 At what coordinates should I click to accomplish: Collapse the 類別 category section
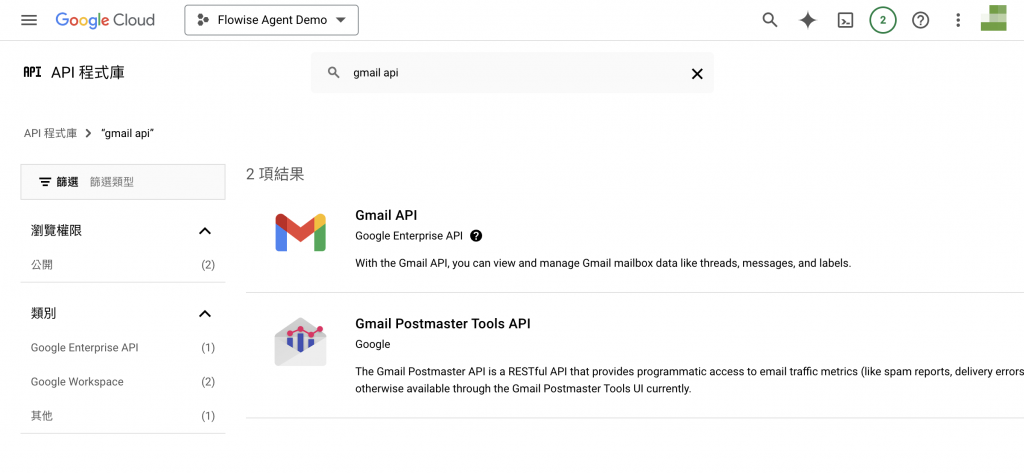205,314
